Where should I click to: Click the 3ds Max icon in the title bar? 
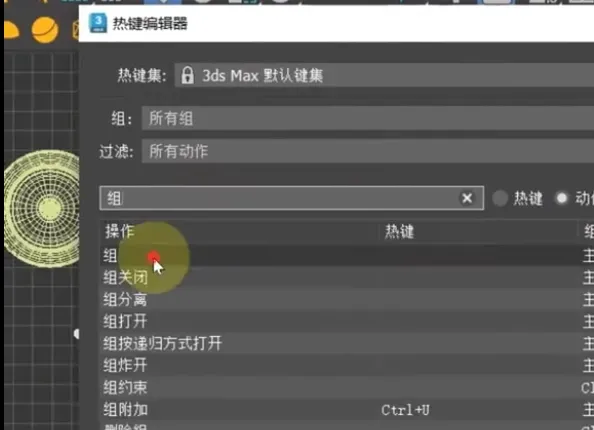[98, 23]
